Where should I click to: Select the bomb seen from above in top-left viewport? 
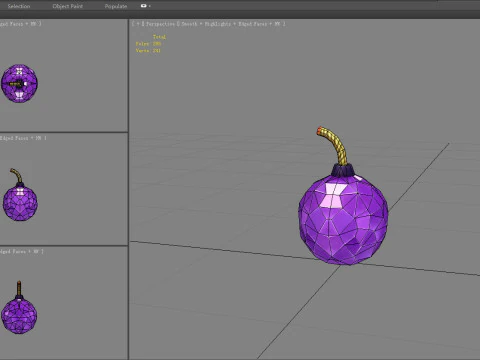click(19, 83)
